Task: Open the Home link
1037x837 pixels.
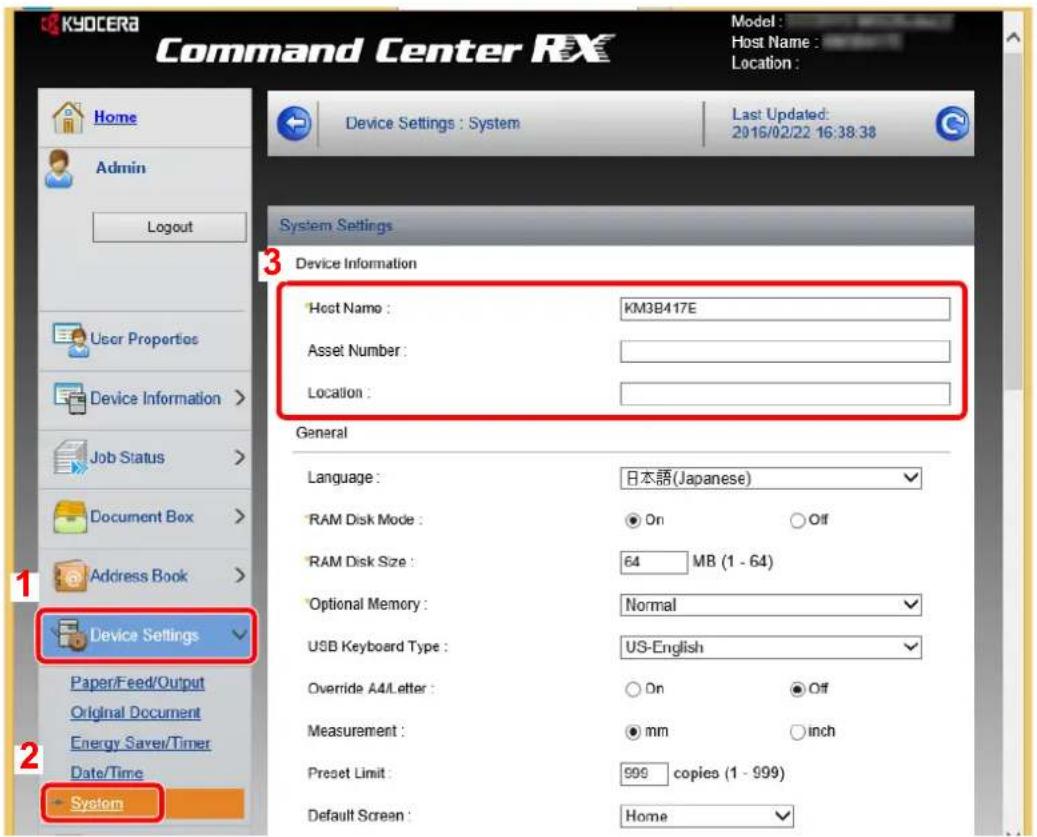Action: [115, 117]
